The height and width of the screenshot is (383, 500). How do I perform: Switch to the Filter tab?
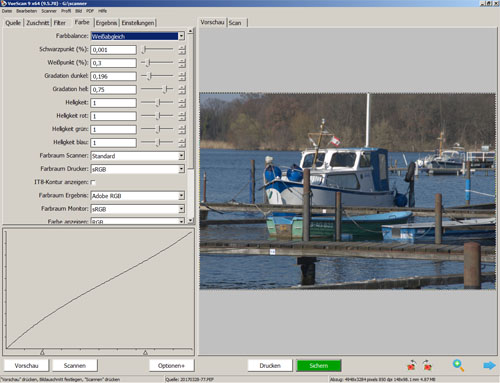60,23
